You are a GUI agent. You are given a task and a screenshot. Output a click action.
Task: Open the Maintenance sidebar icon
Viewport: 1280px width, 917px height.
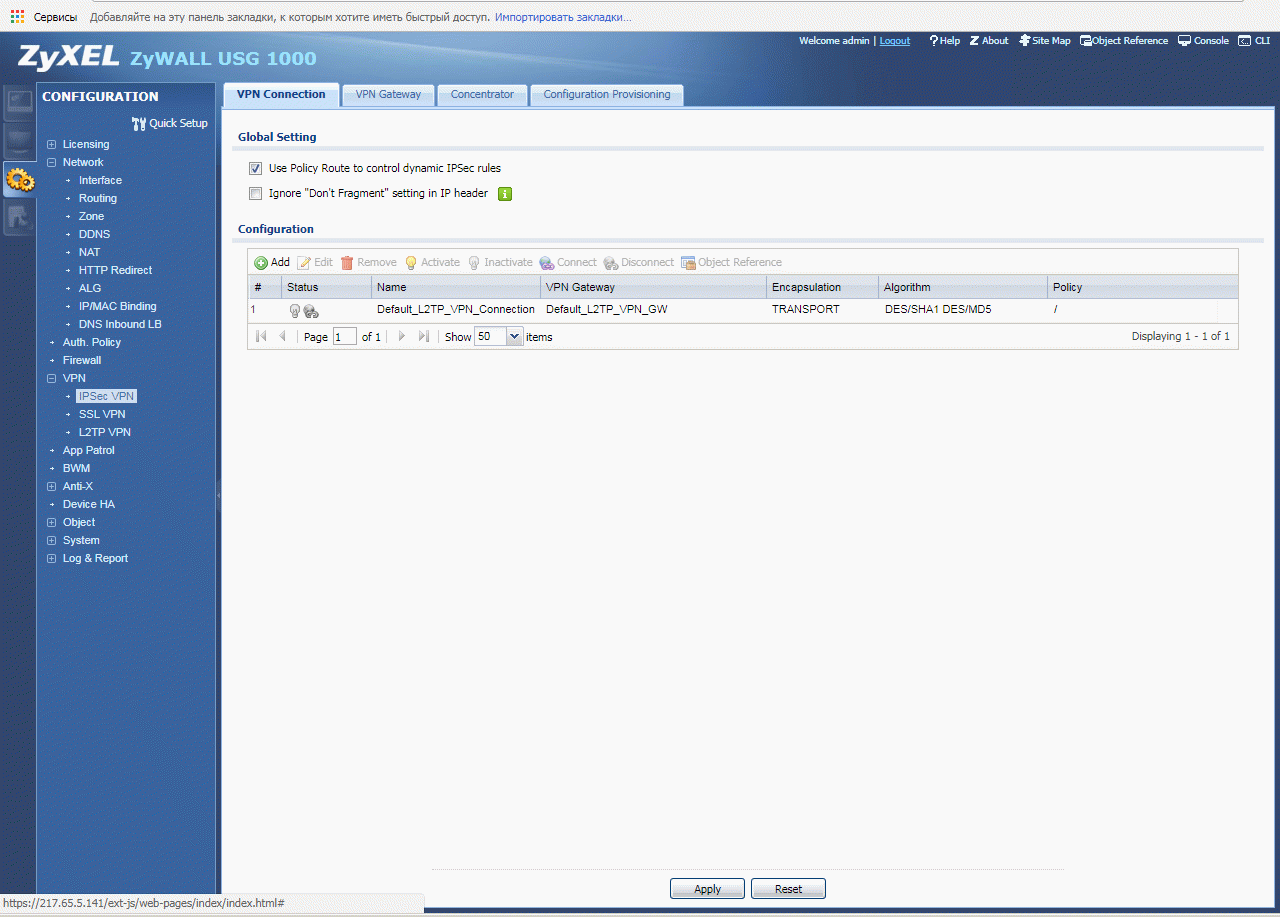[x=20, y=217]
